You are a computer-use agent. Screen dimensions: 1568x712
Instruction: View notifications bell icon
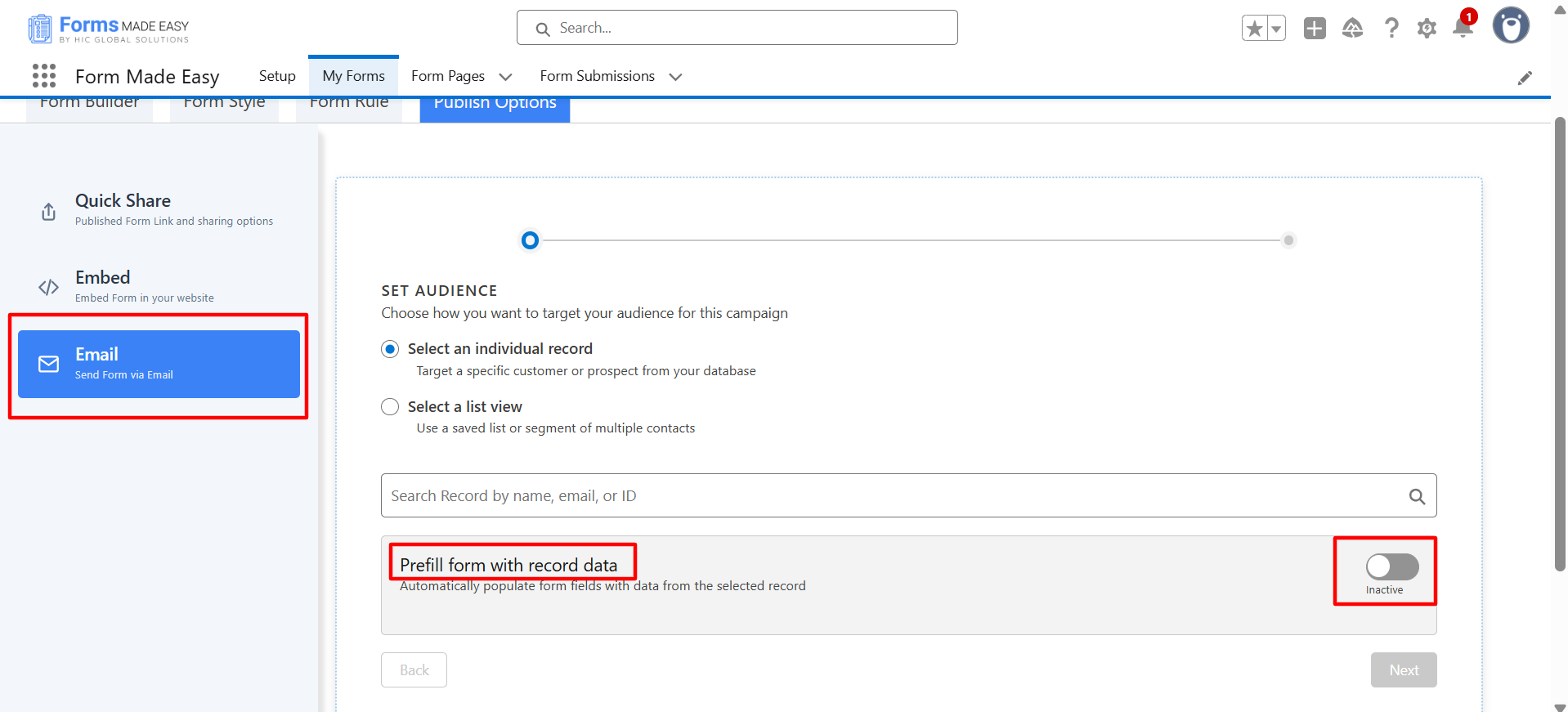click(x=1463, y=29)
